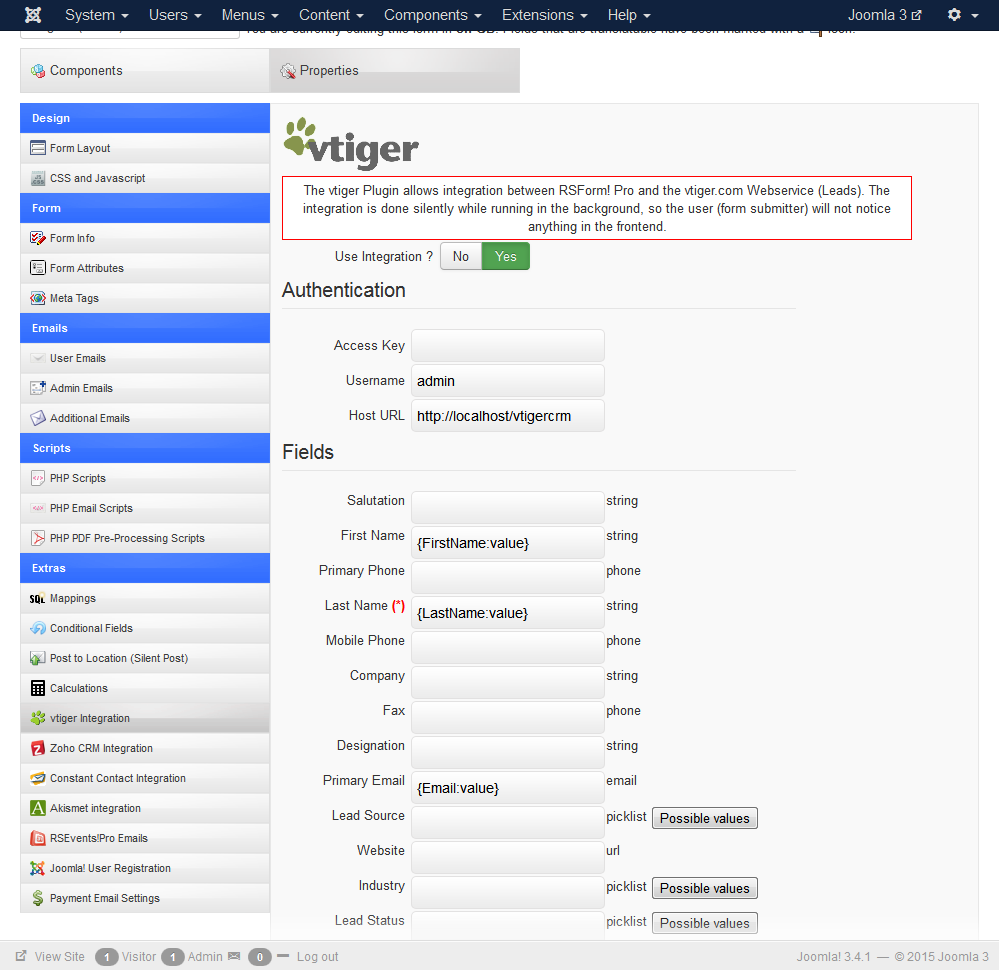This screenshot has width=999, height=970.
Task: Click the Mobile Phone field
Action: [508, 648]
